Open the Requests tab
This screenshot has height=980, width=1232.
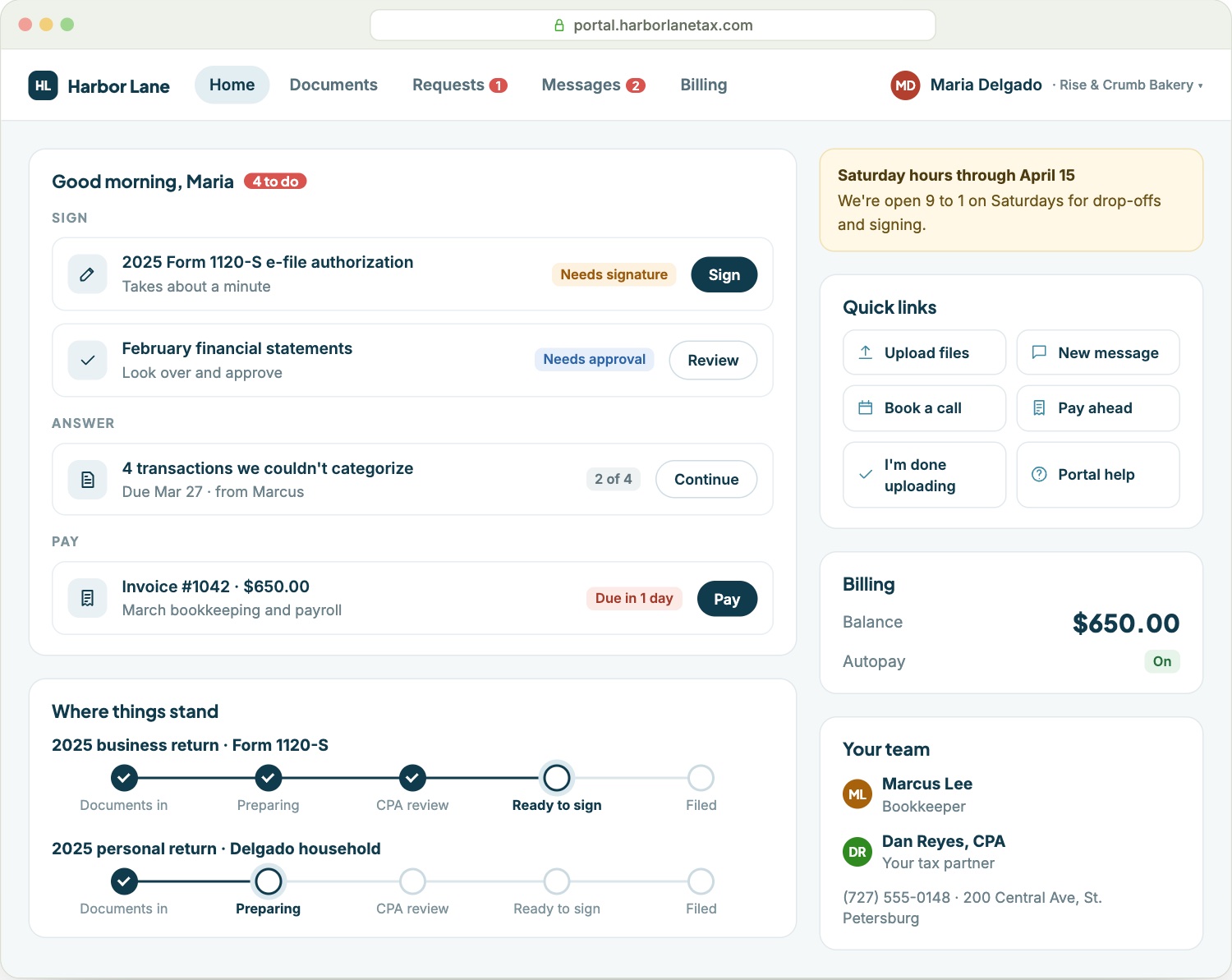coord(460,85)
